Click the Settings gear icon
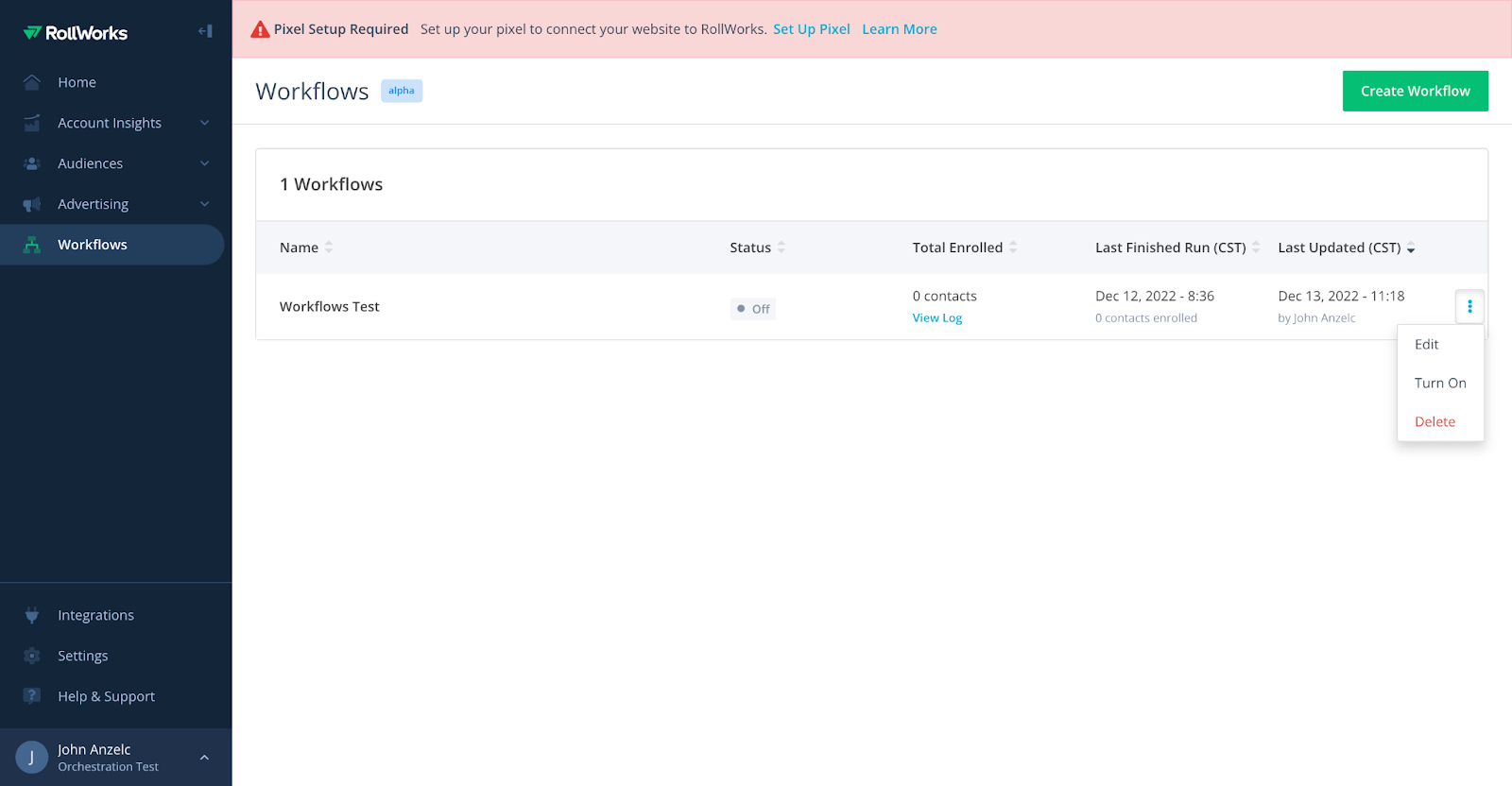 pyautogui.click(x=32, y=656)
